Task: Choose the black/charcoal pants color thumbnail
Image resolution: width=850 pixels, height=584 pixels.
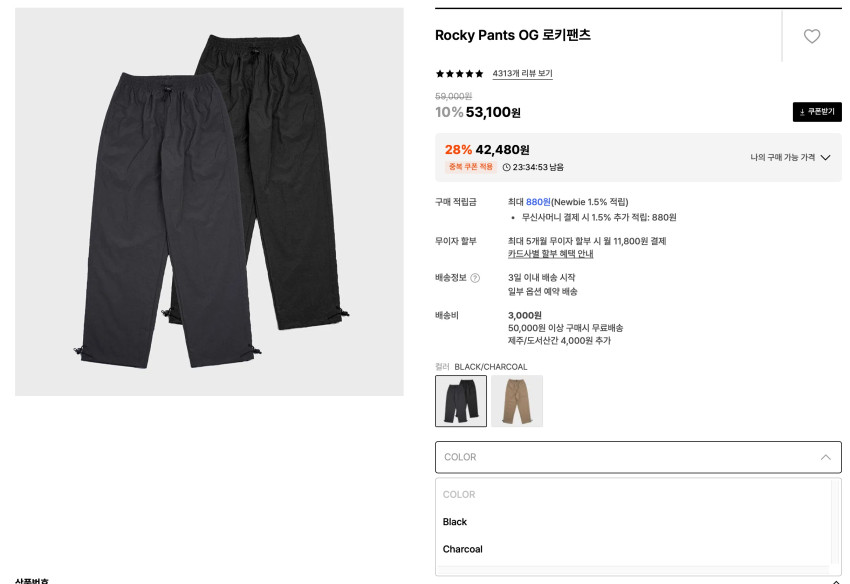Action: (461, 401)
